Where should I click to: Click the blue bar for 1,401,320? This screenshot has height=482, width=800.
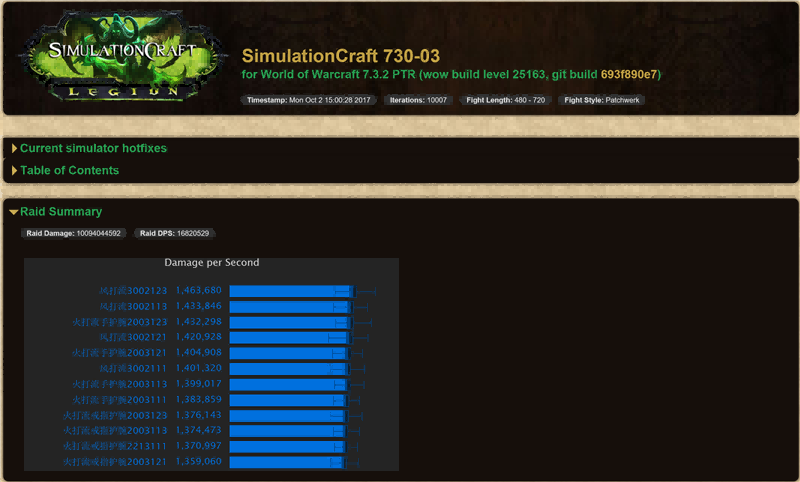pyautogui.click(x=290, y=369)
